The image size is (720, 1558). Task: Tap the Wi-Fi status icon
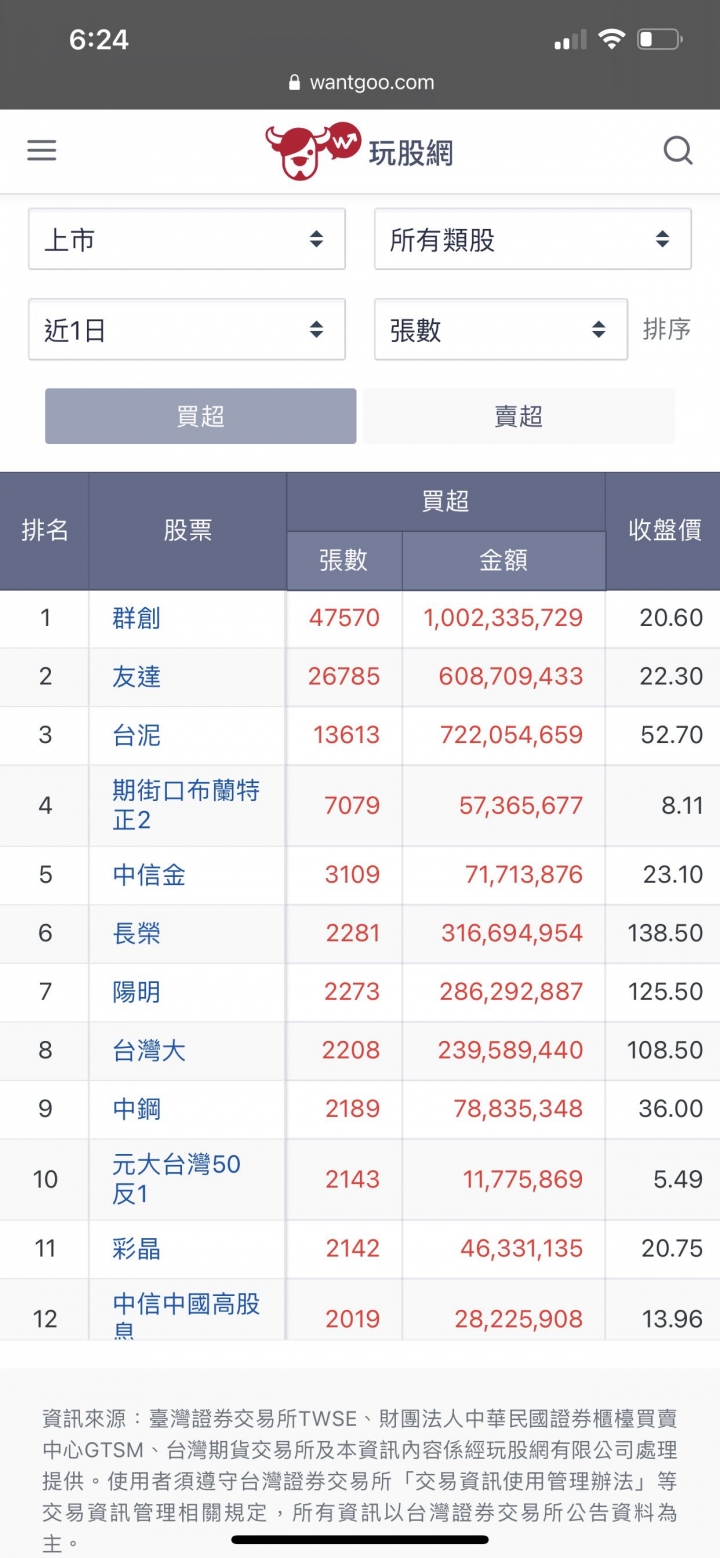611,40
